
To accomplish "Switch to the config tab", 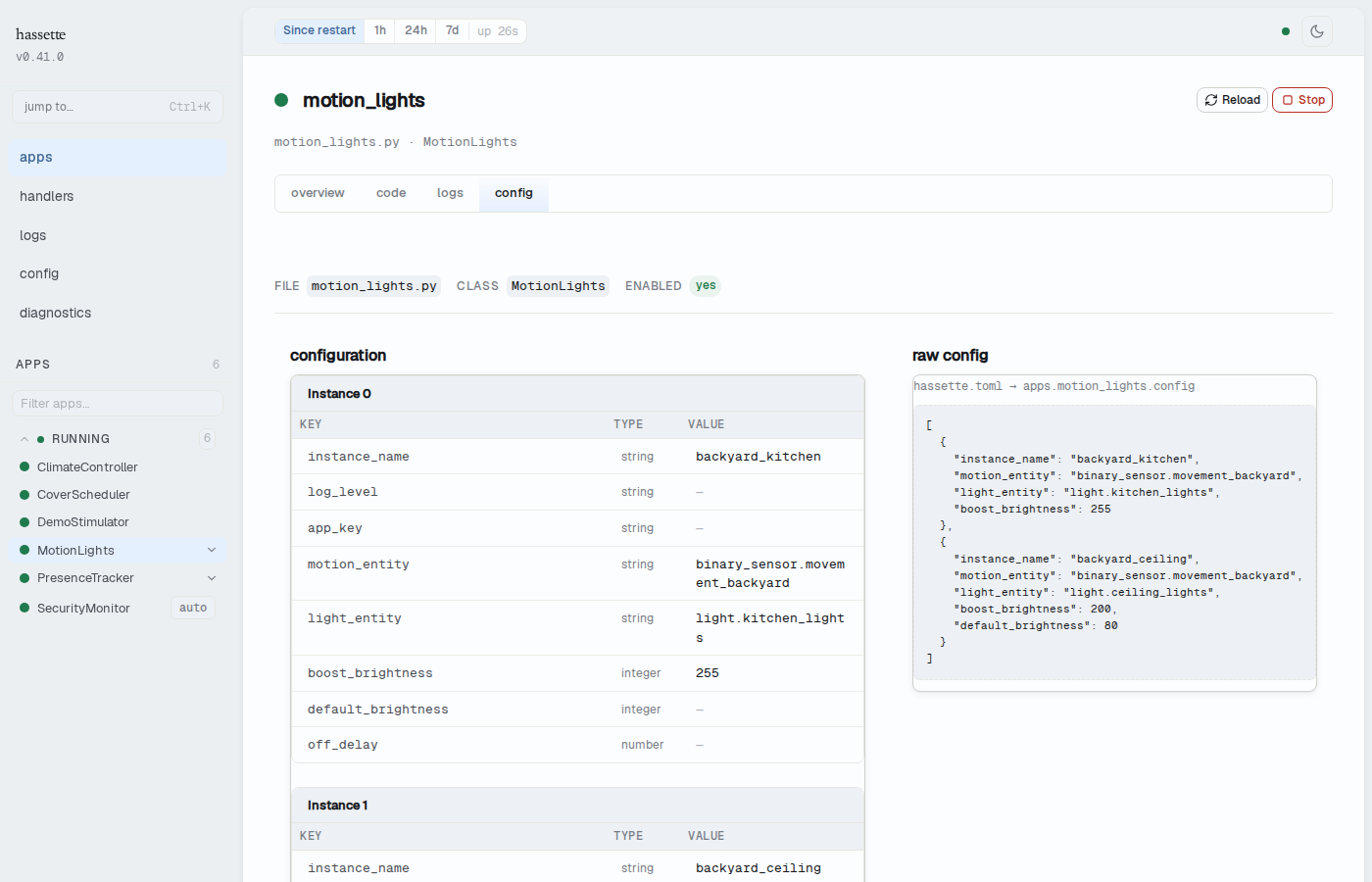I will [514, 193].
